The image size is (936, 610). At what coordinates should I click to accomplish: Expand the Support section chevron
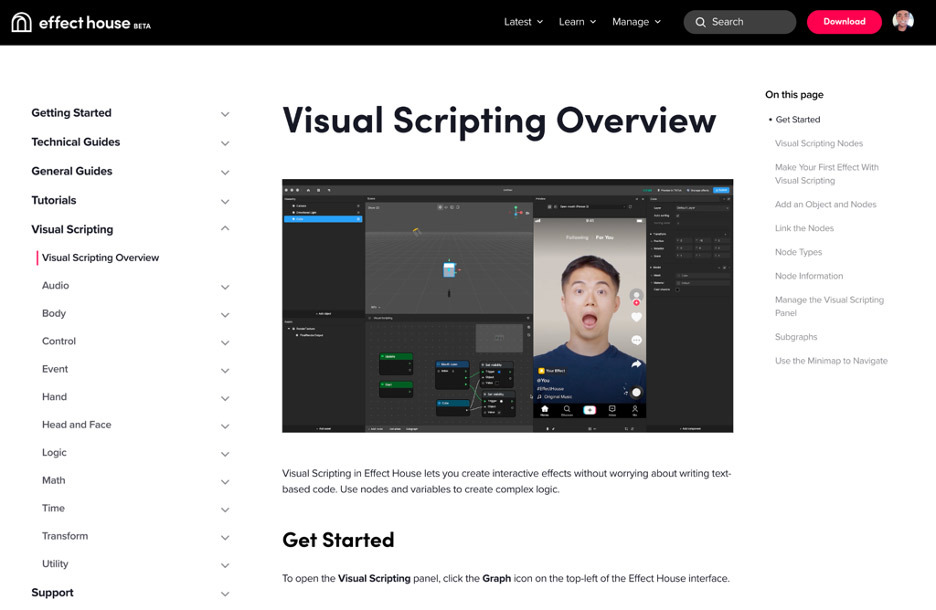225,594
